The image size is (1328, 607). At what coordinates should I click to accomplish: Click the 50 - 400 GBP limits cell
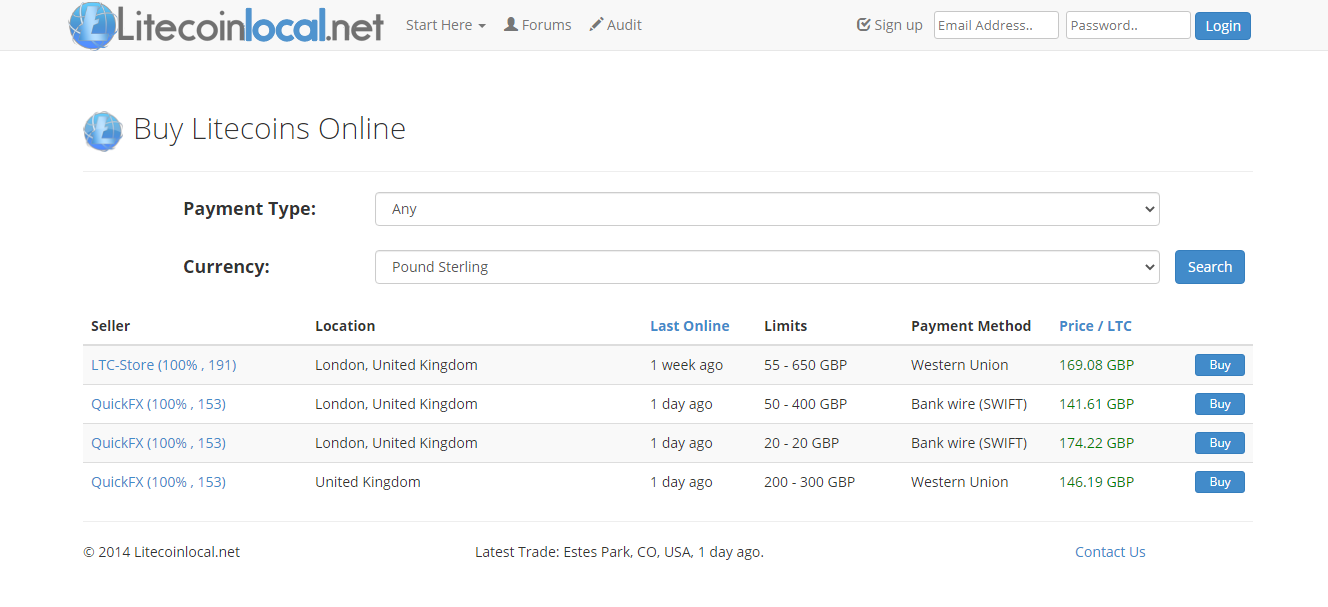(805, 404)
